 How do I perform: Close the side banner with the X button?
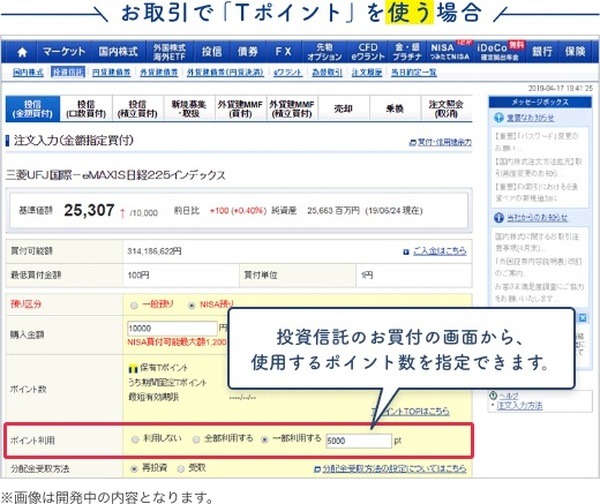(x=582, y=318)
